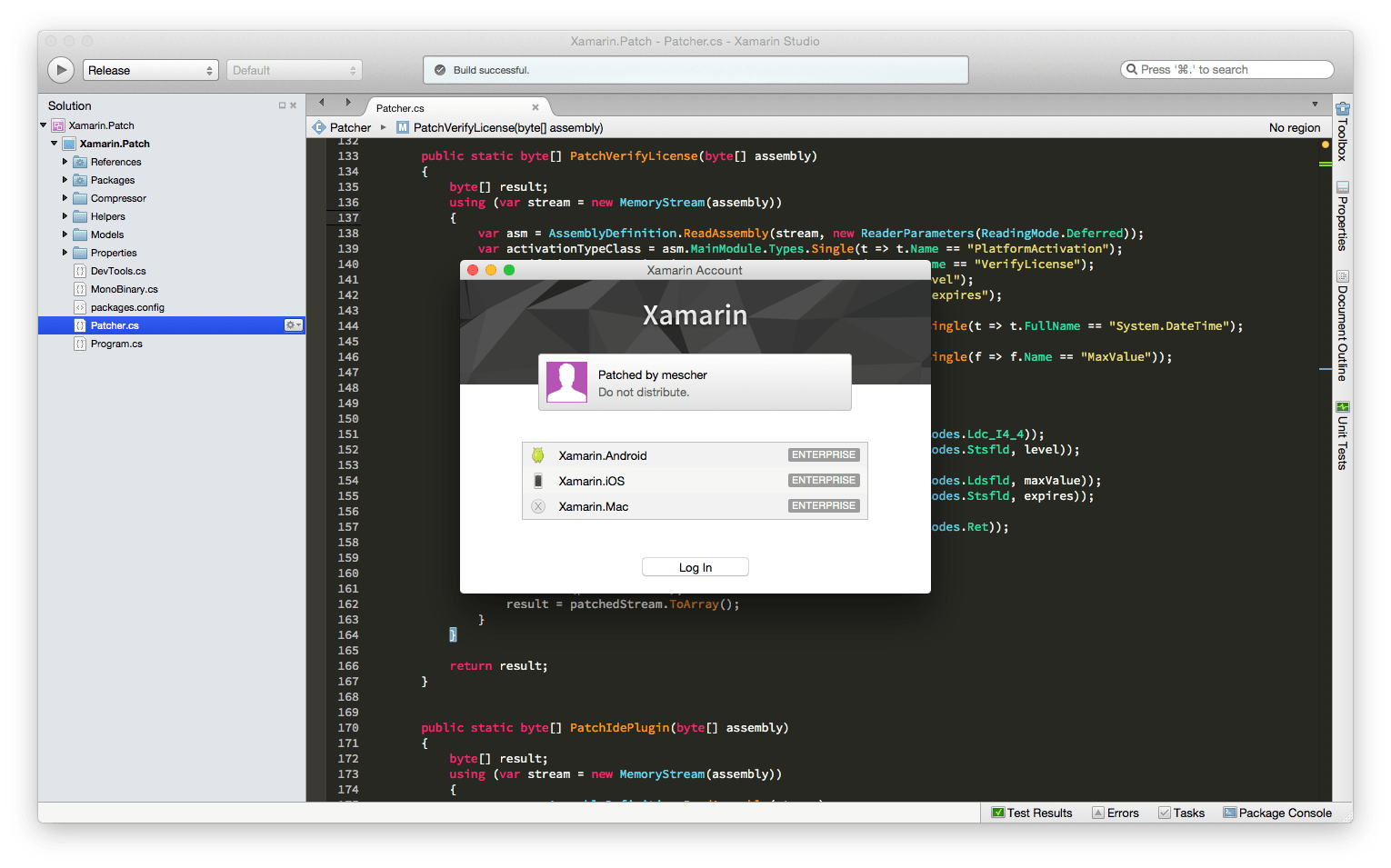Select the Xamarin.Mac license row
Image resolution: width=1391 pixels, height=868 pixels.
(x=695, y=506)
